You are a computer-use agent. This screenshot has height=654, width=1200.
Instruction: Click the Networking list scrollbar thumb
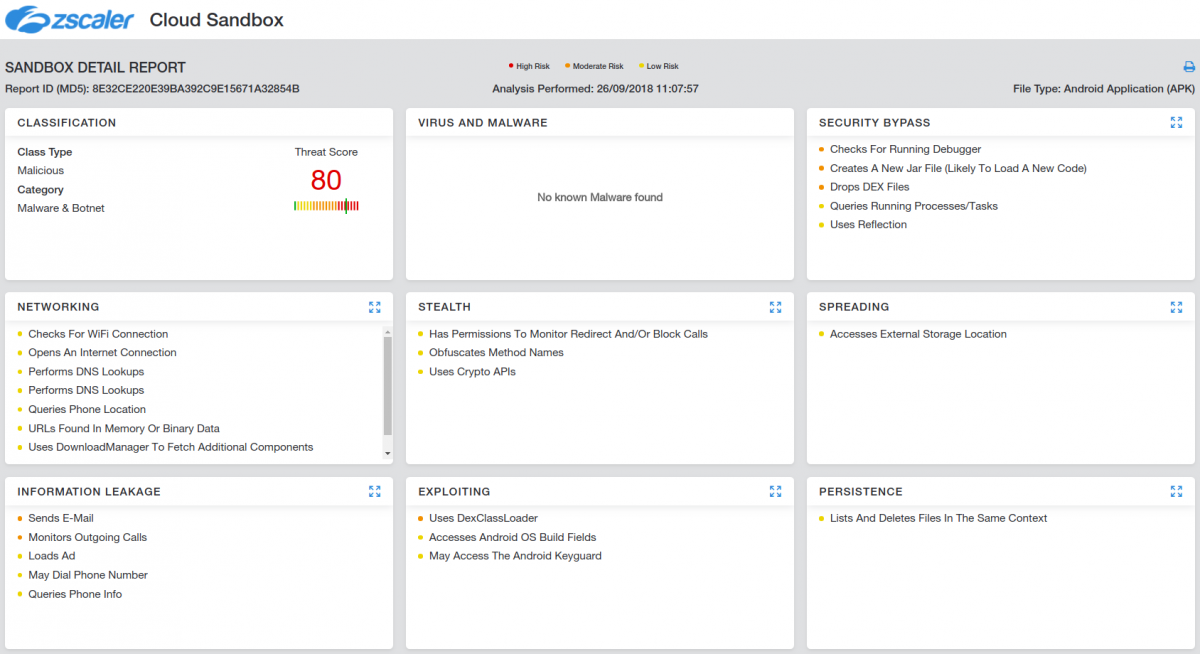[388, 385]
